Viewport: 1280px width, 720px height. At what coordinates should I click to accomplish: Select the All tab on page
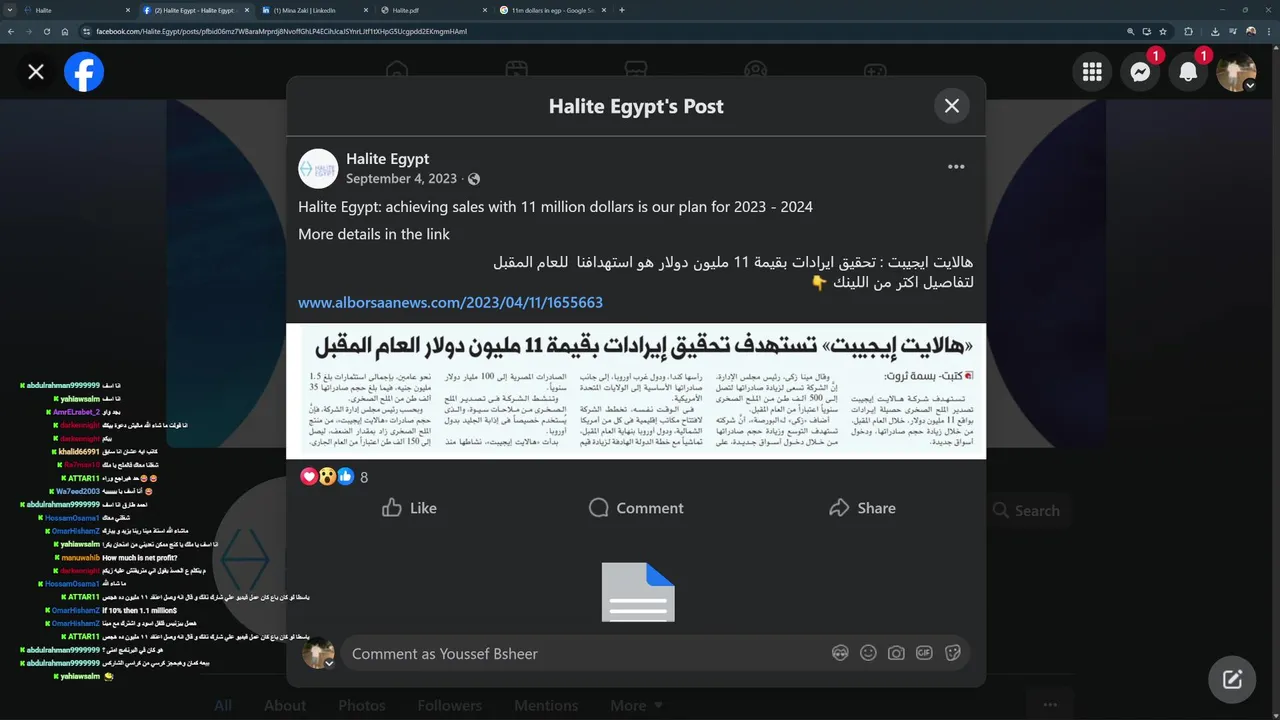pyautogui.click(x=223, y=706)
